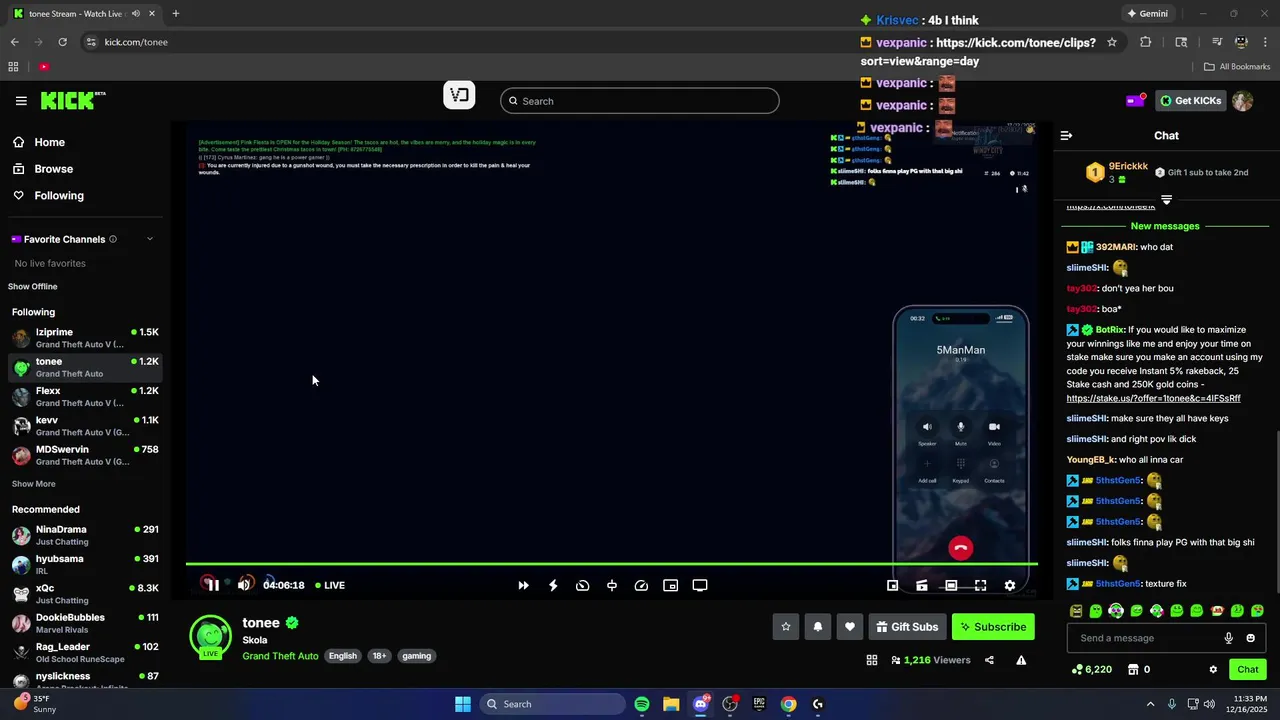This screenshot has width=1280, height=720.
Task: Open Spotify from the Windows taskbar
Action: 642,704
